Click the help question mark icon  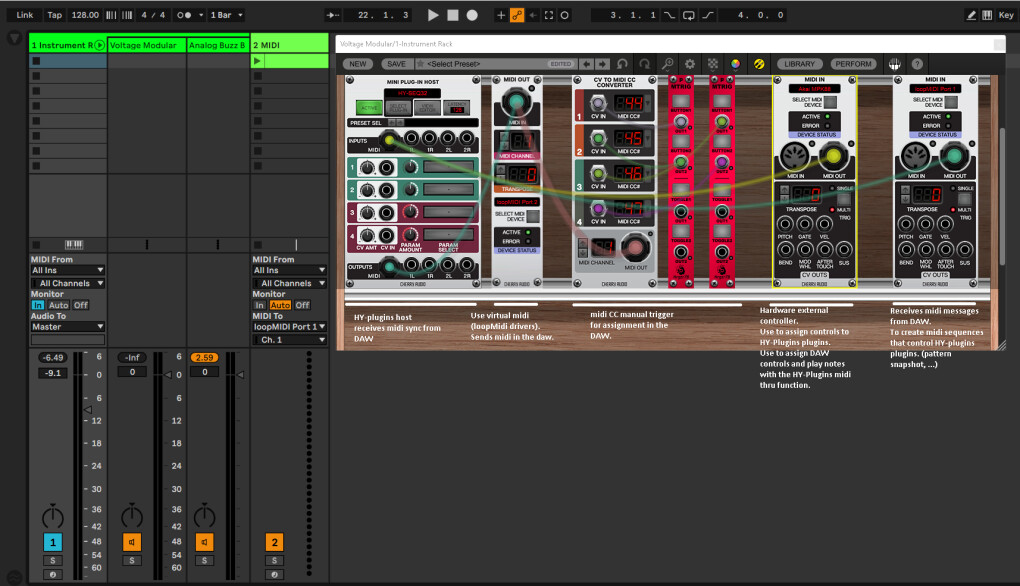coord(917,64)
